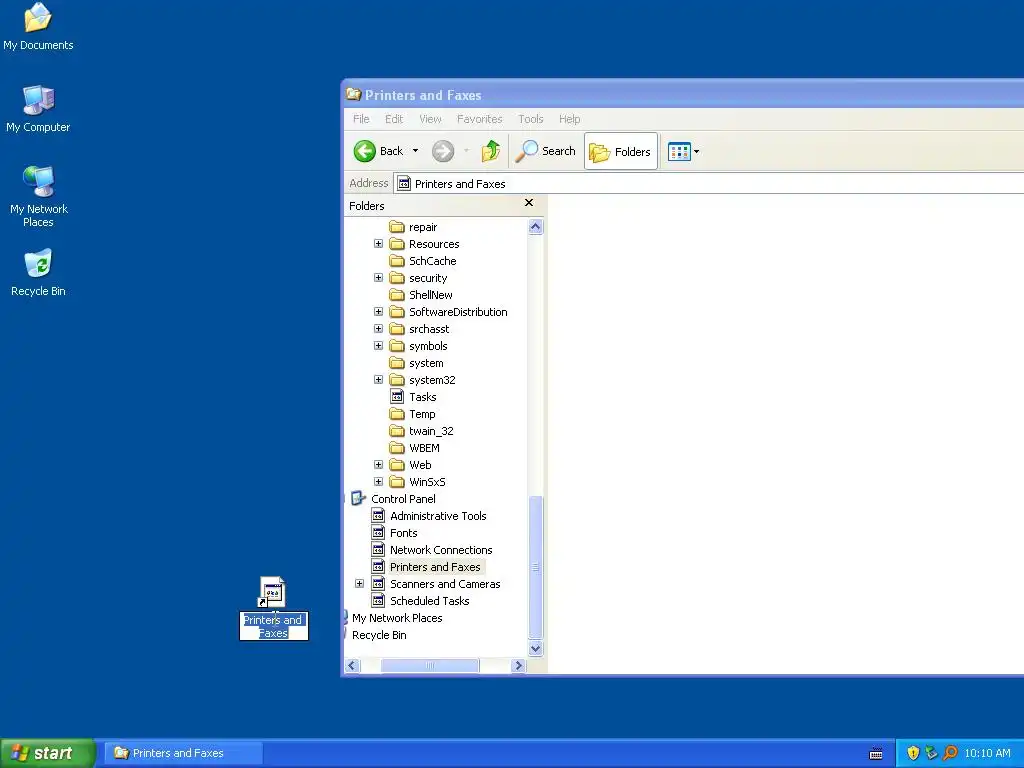This screenshot has height=768, width=1024.
Task: Open the Views dropdown button
Action: click(x=683, y=152)
